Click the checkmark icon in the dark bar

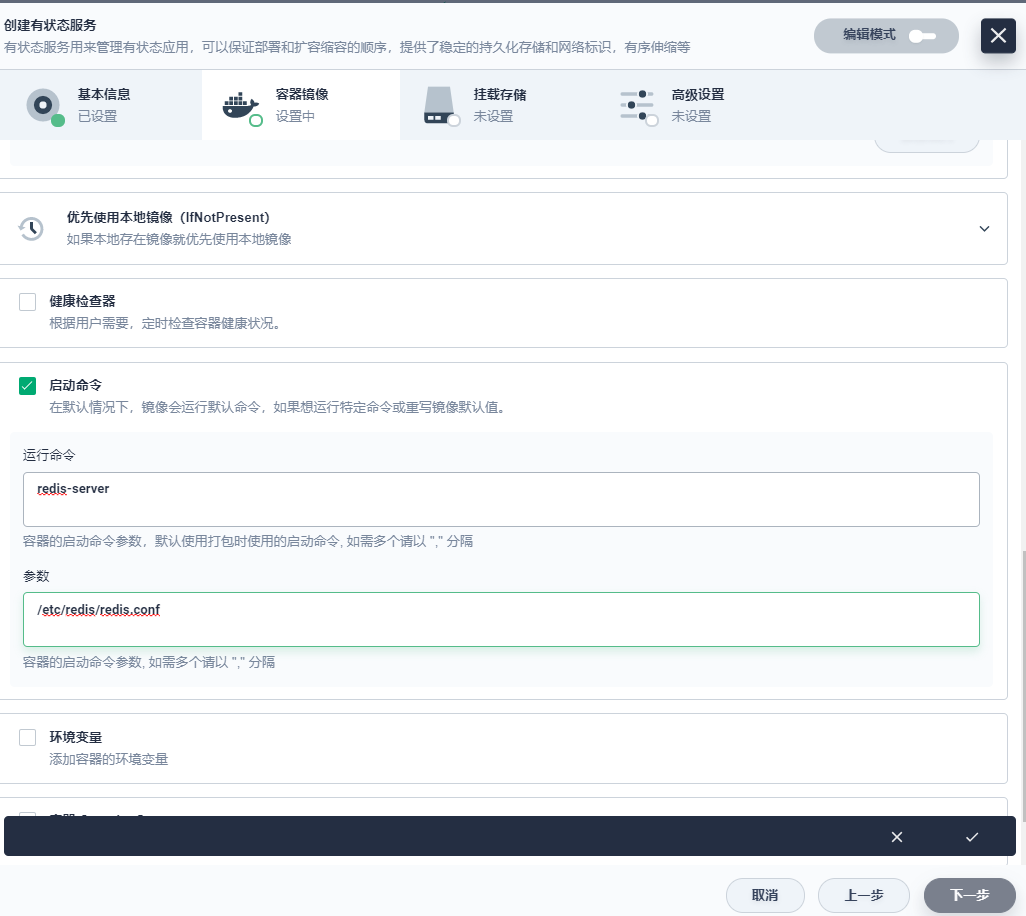pyautogui.click(x=972, y=837)
